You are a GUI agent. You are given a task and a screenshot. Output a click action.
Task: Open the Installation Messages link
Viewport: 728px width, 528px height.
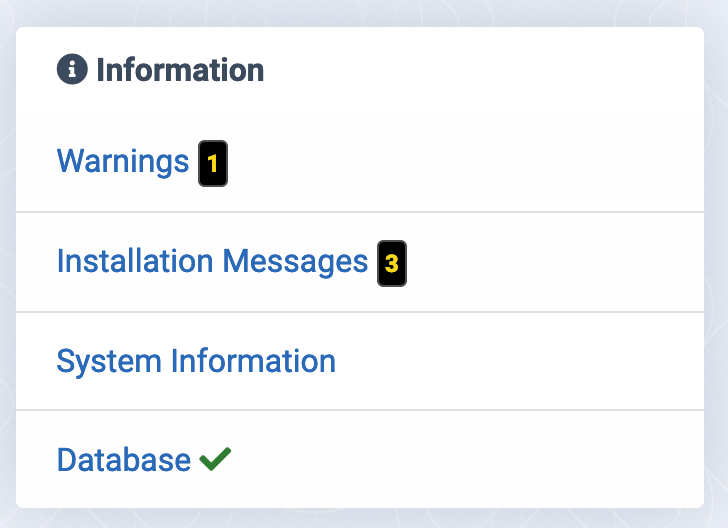coord(212,261)
